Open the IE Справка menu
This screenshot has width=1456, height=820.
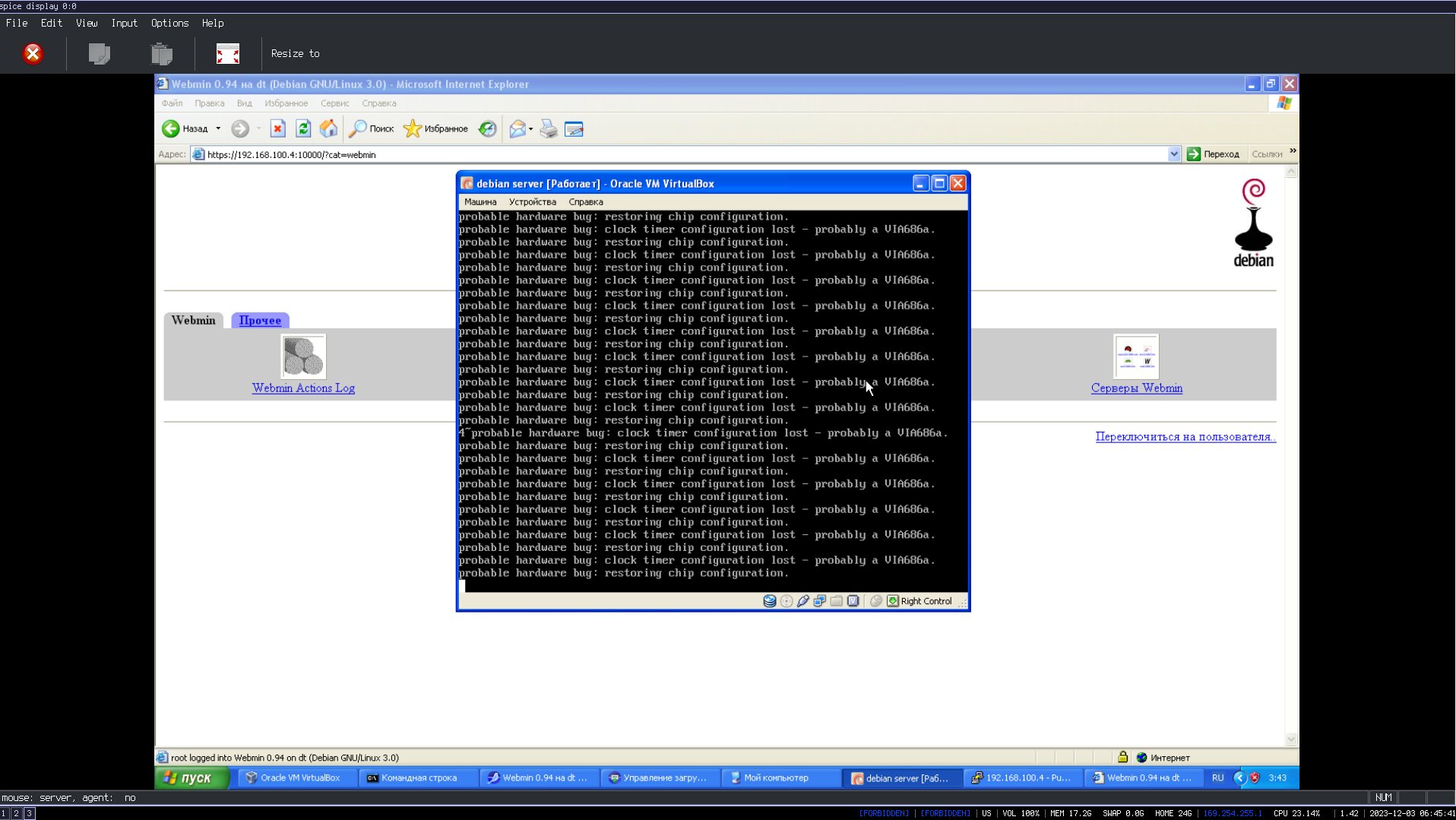tap(378, 103)
